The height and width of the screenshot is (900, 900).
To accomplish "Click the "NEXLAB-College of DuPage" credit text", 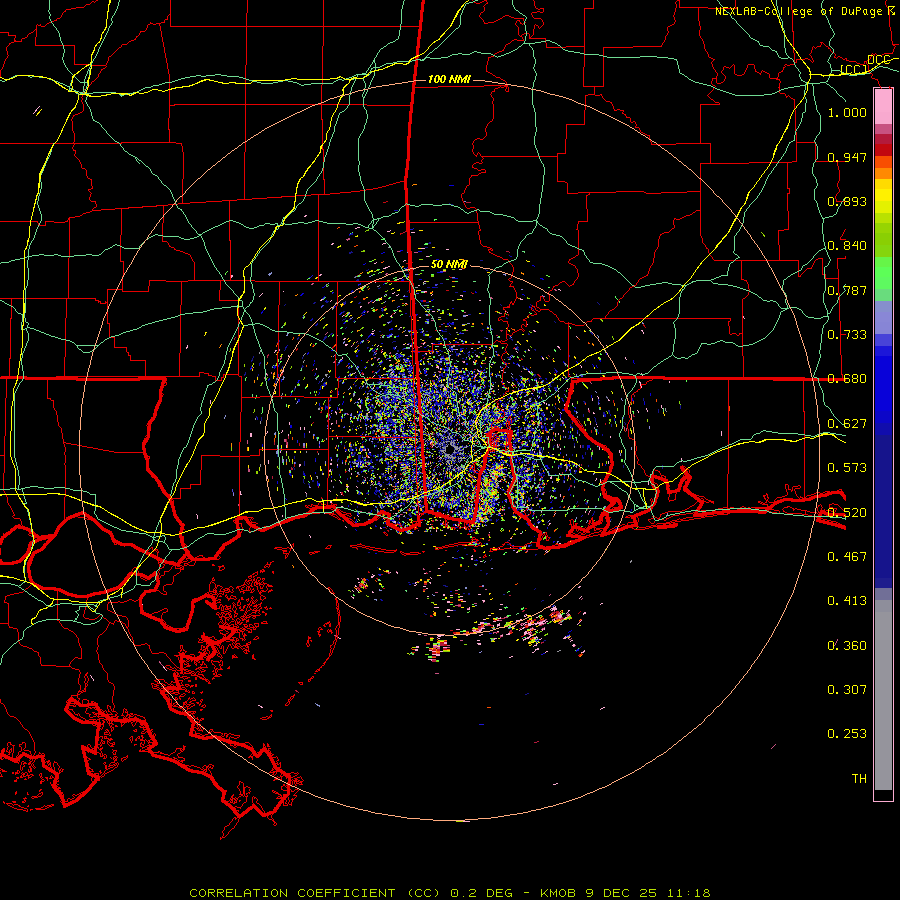I will 798,11.
